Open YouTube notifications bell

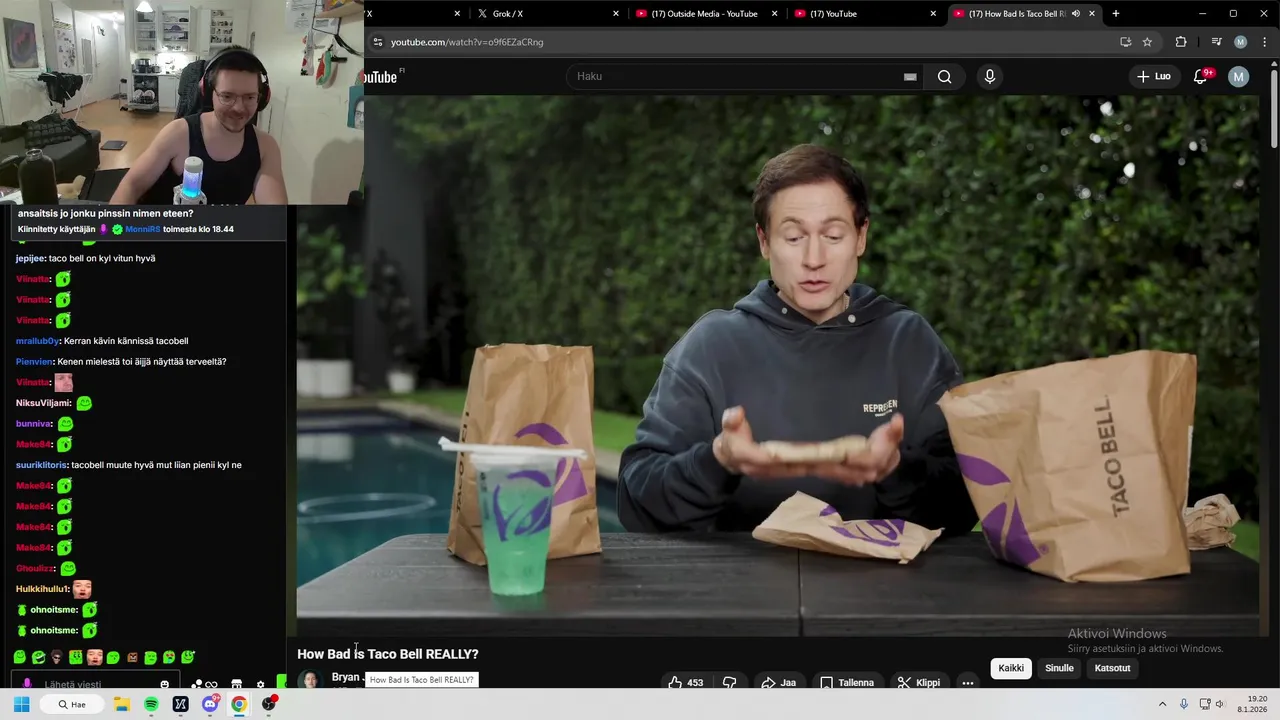(x=1201, y=76)
